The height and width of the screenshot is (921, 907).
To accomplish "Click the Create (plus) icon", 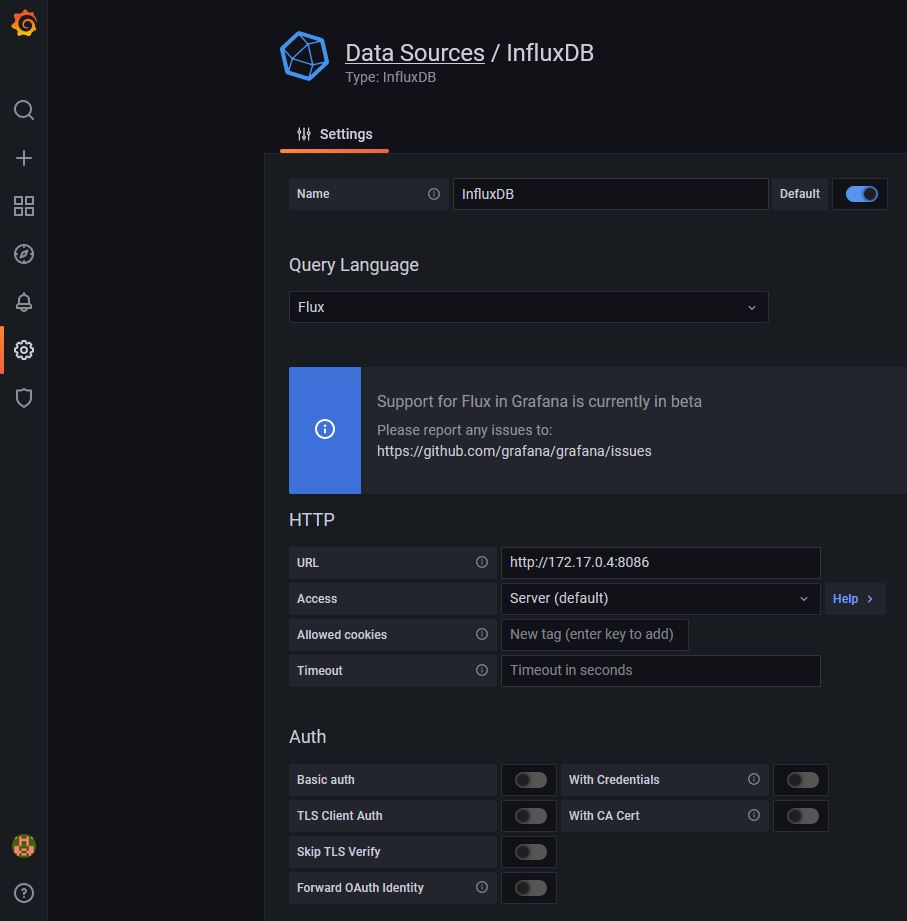I will click(23, 157).
